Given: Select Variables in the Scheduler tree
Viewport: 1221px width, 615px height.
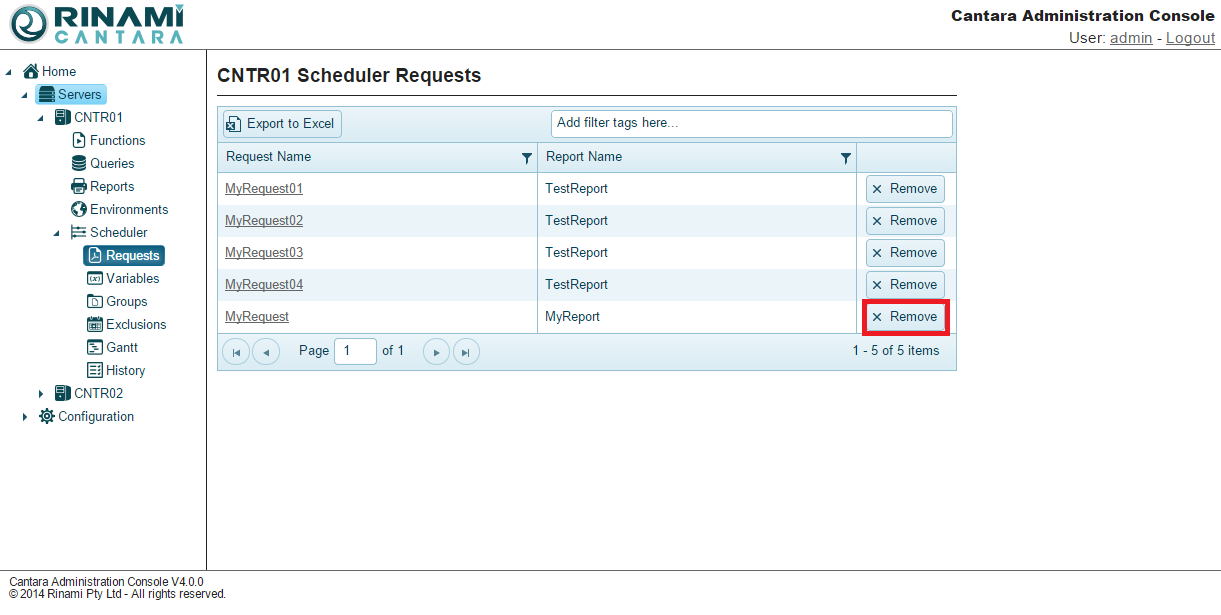Looking at the screenshot, I should pyautogui.click(x=132, y=279).
